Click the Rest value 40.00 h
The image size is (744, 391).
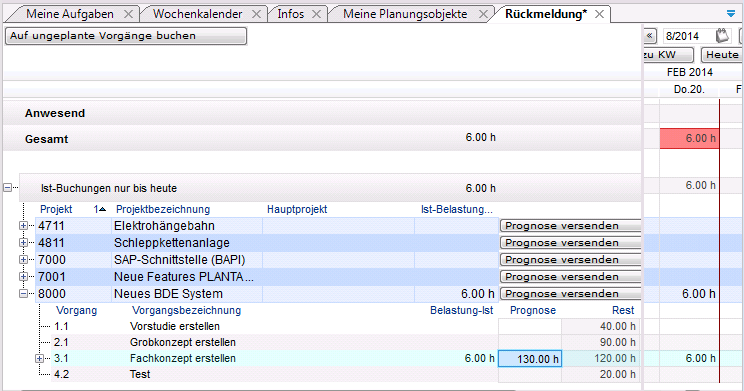point(617,326)
